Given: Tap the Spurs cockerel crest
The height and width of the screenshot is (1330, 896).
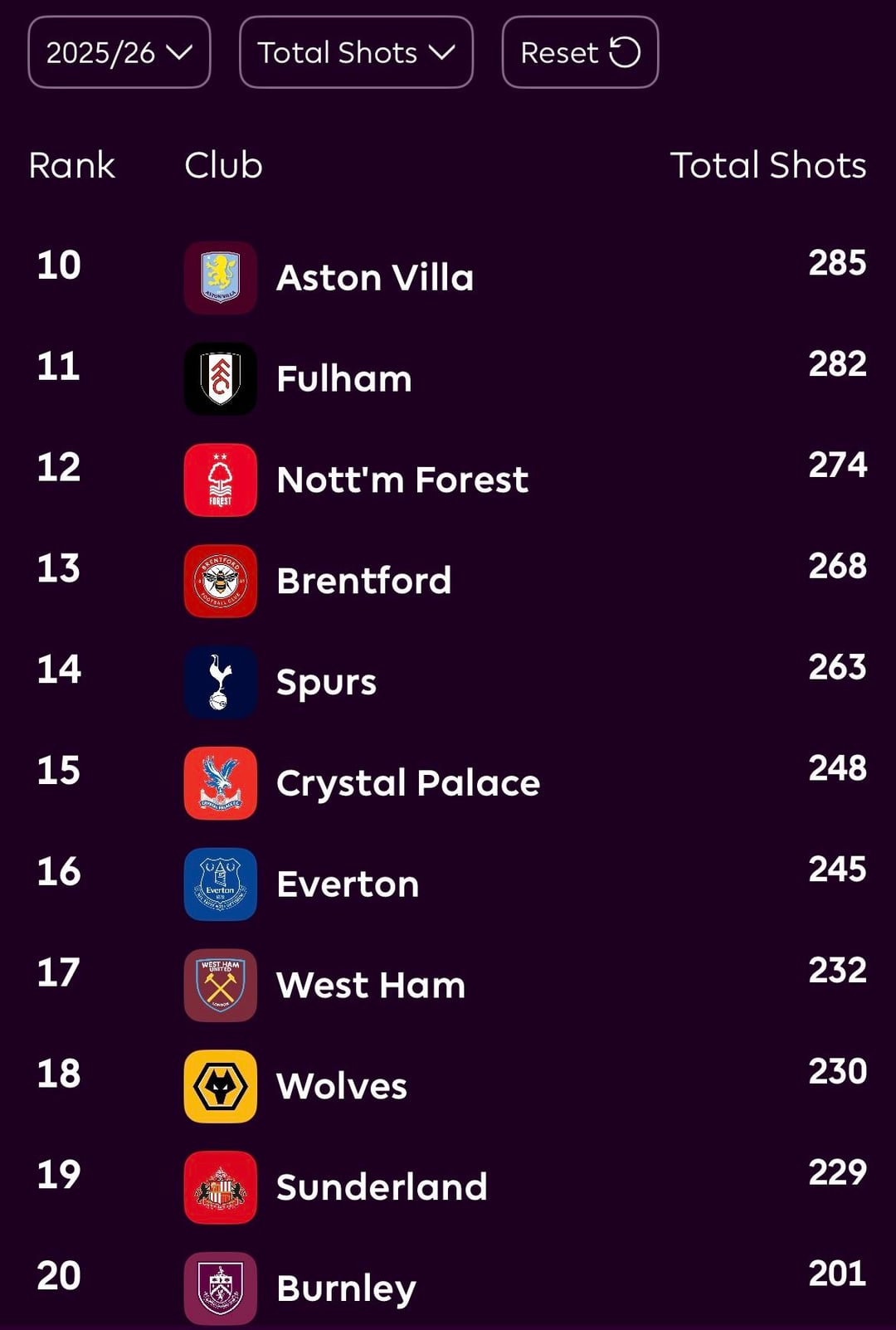Looking at the screenshot, I should [220, 682].
